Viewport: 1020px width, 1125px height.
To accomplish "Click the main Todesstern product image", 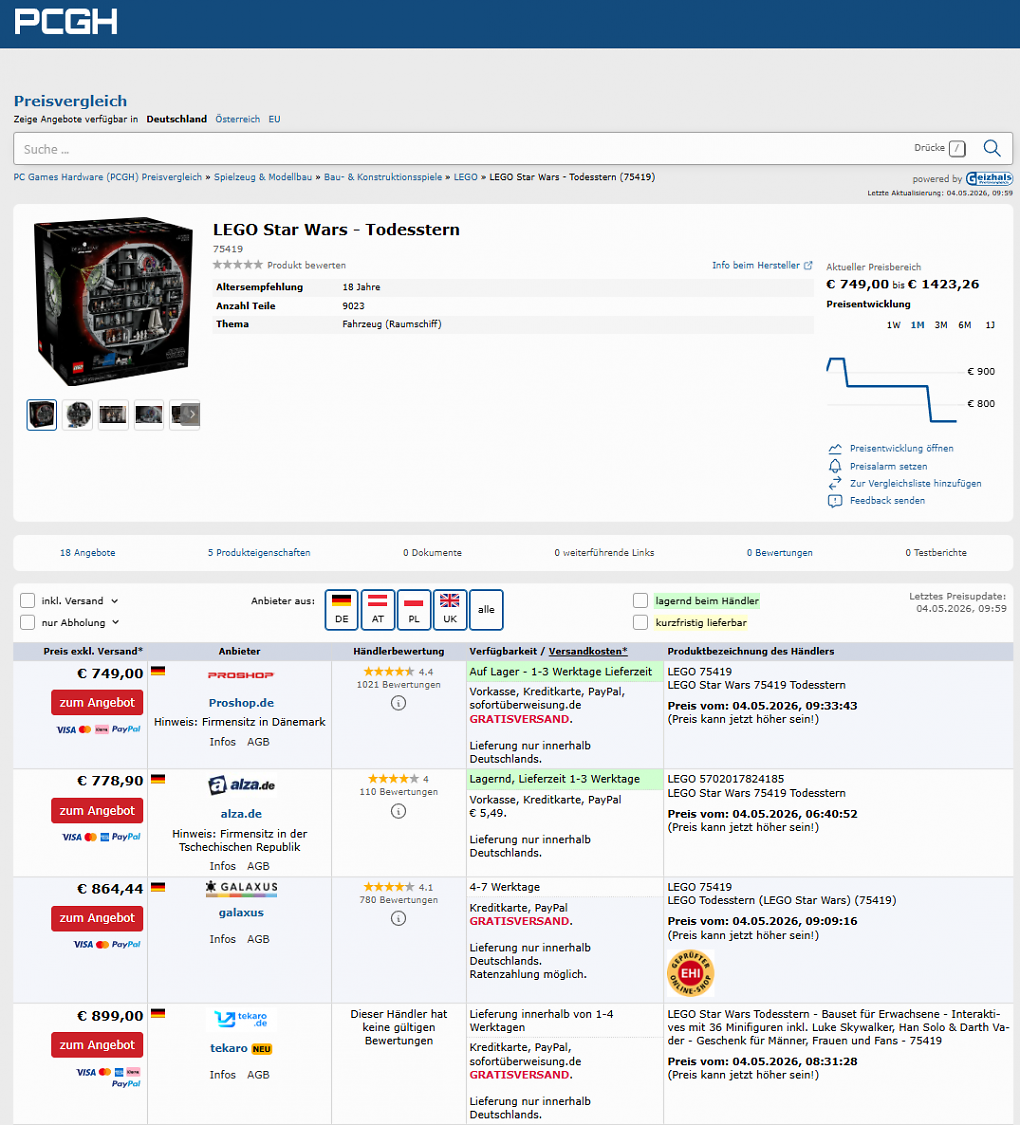I will tap(113, 301).
